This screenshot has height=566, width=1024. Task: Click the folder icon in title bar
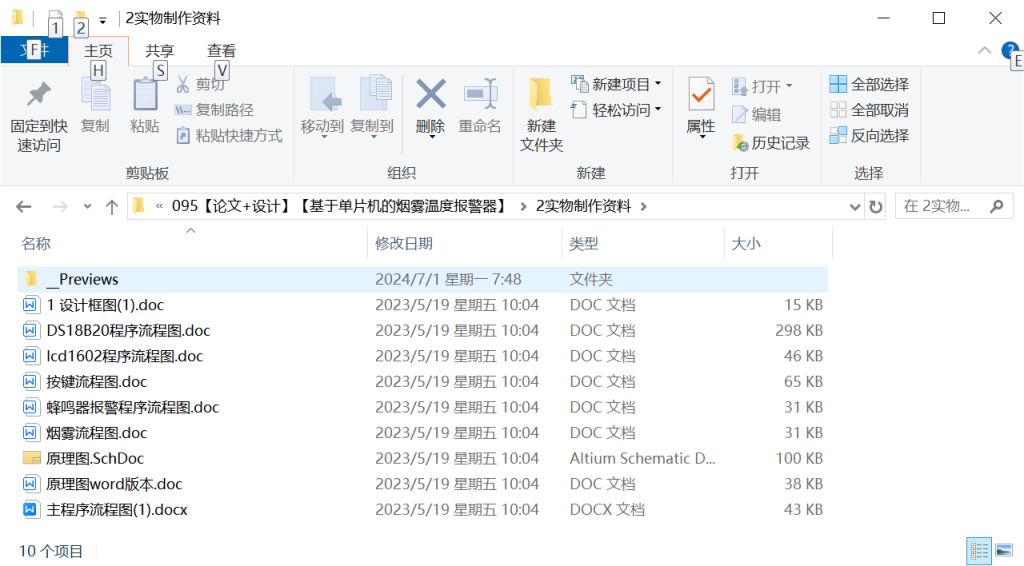click(x=18, y=18)
